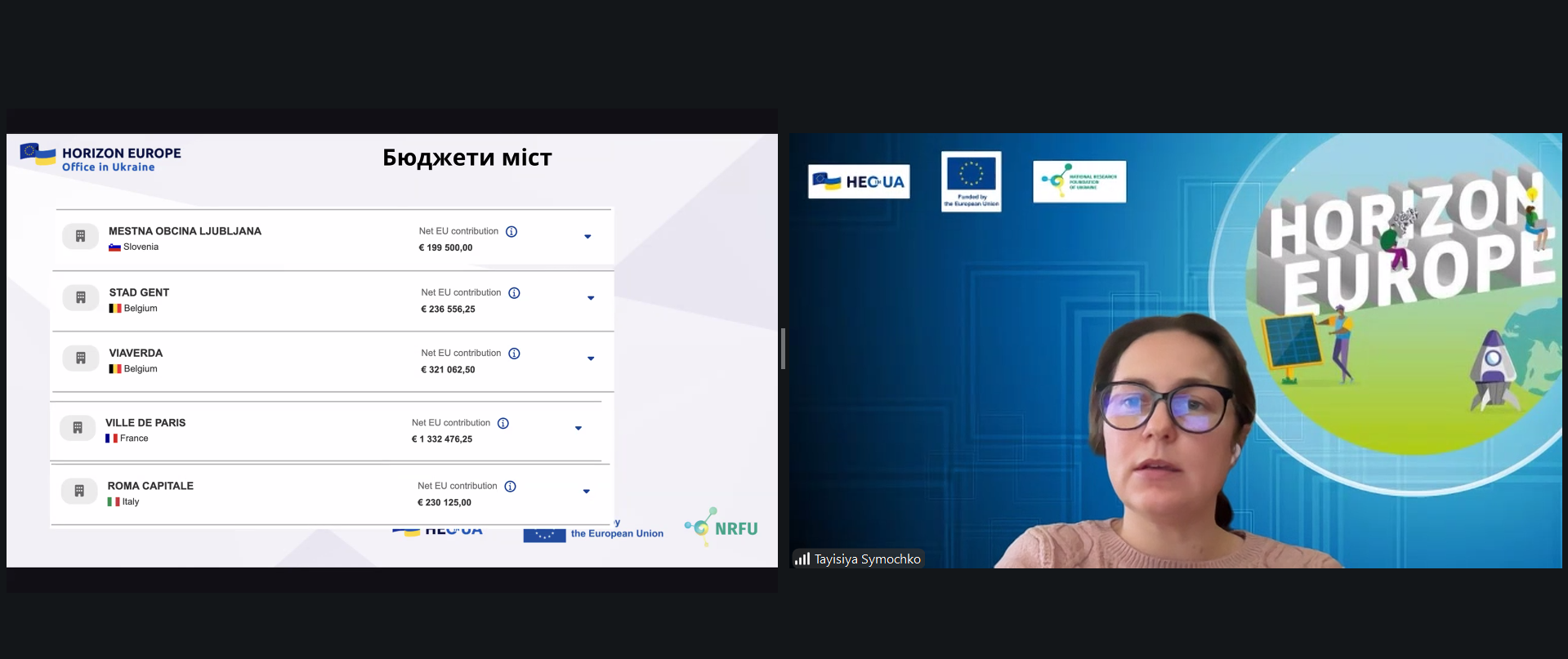The height and width of the screenshot is (659, 1568).
Task: Click the building icon beside STAD GENT
Action: point(81,297)
